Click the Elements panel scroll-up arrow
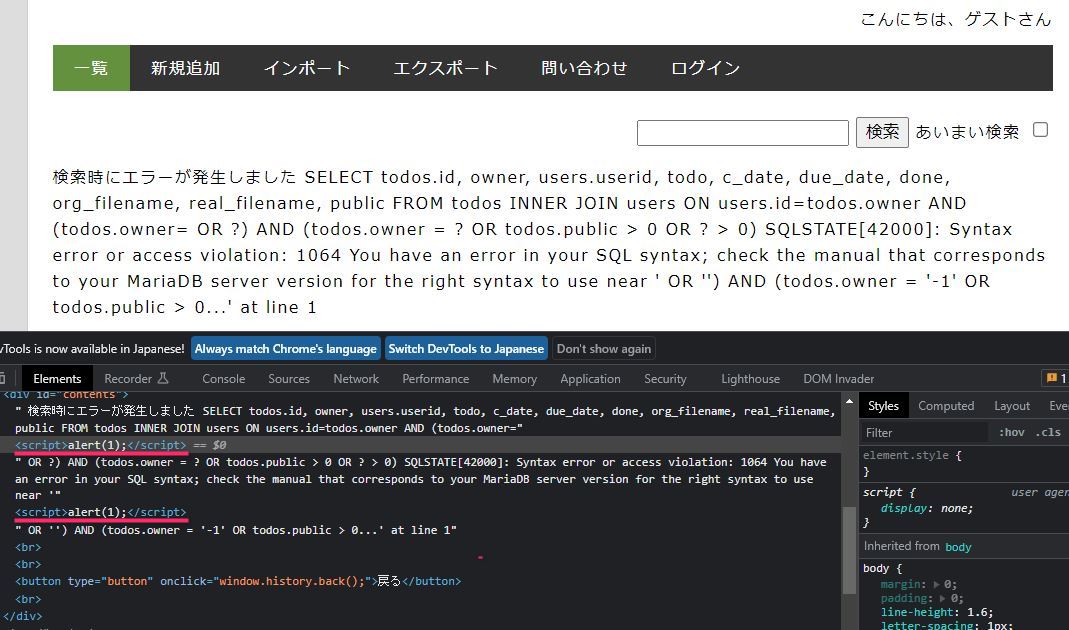The height and width of the screenshot is (630, 1069). click(849, 401)
